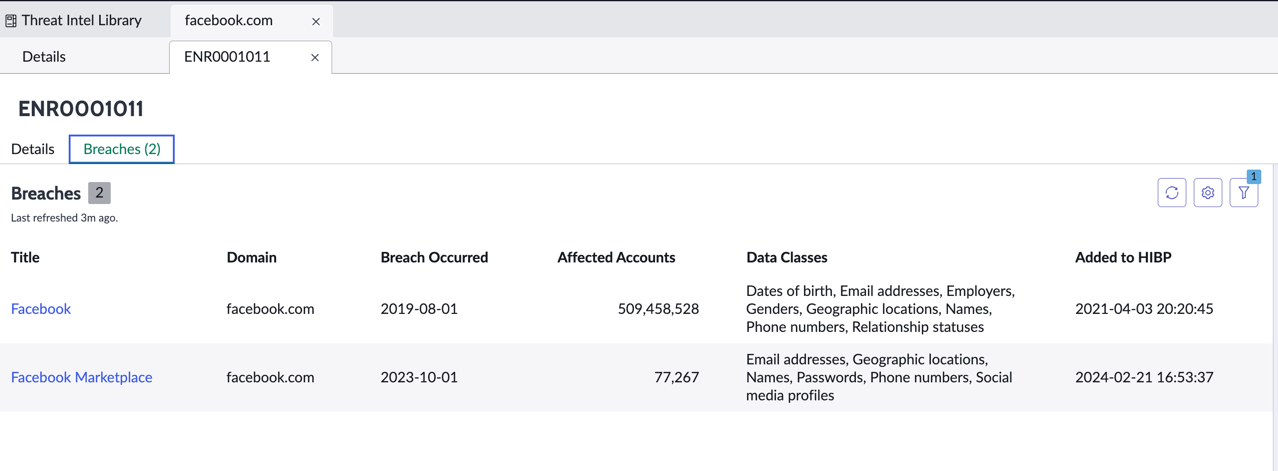The height and width of the screenshot is (471, 1278).
Task: Click the breach count badge showing 2
Action: coord(99,193)
